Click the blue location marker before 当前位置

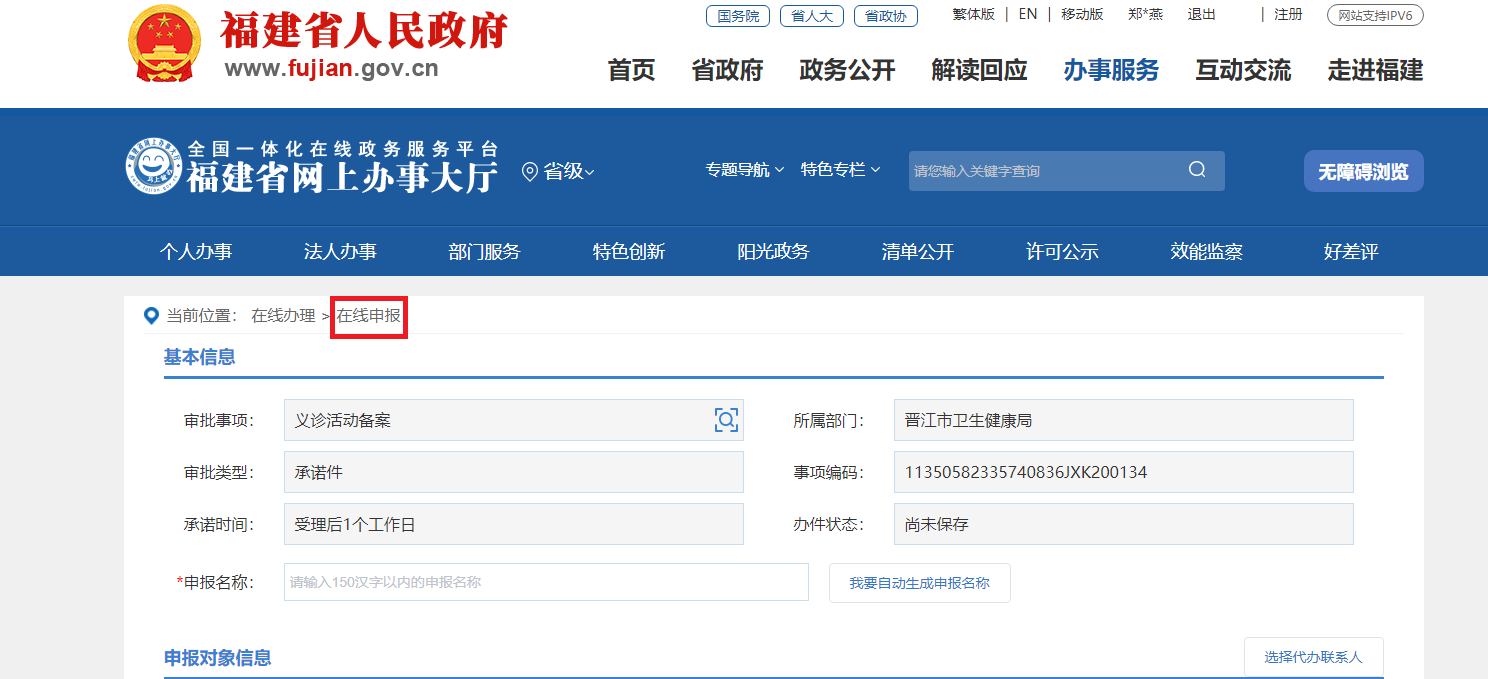(x=151, y=316)
